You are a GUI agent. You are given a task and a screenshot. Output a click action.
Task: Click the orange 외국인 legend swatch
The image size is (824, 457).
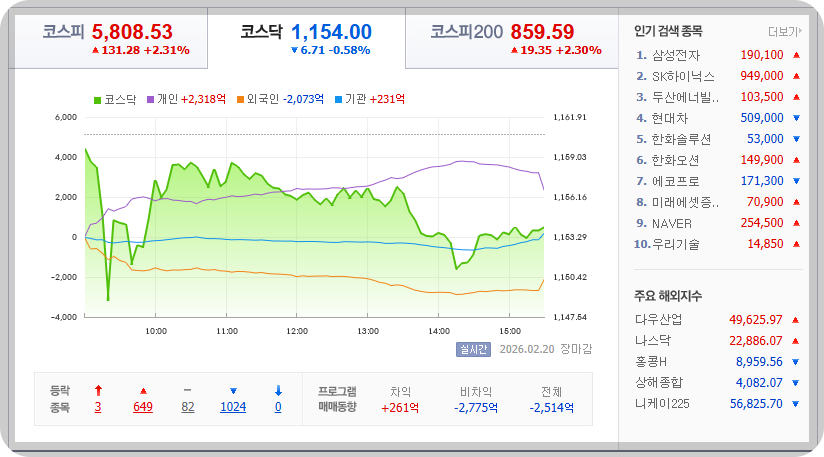240,99
